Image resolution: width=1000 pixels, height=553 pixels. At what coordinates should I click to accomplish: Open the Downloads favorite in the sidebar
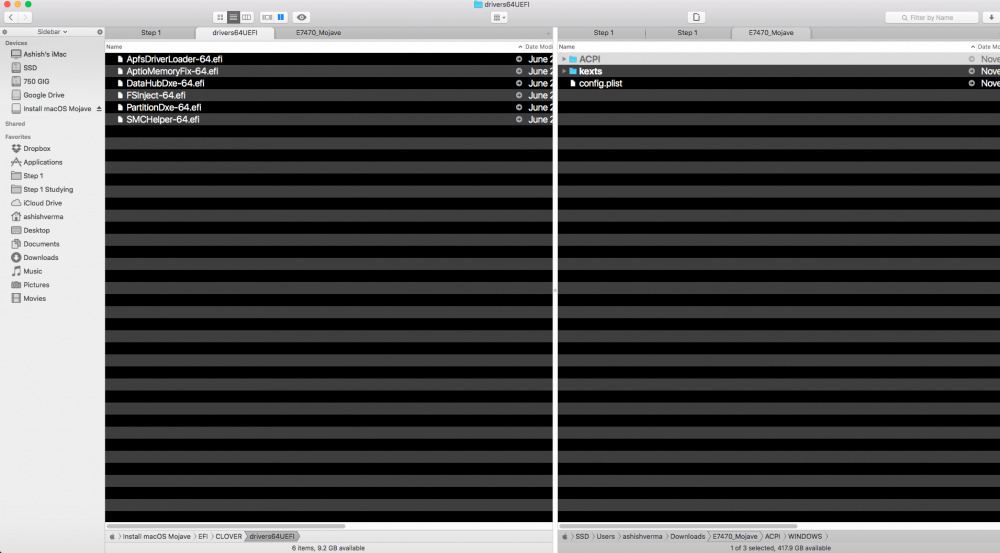[x=34, y=258]
